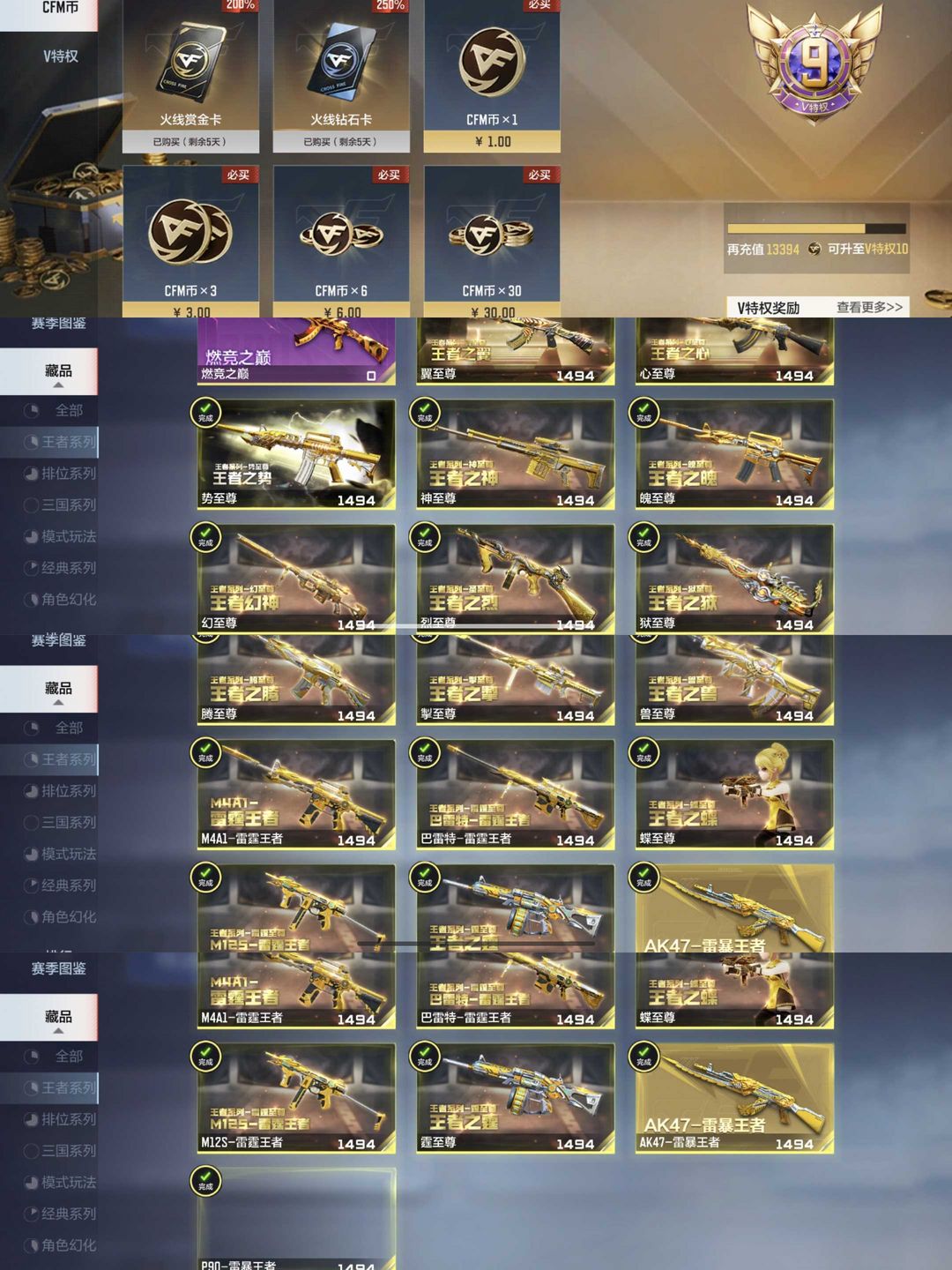Switch to the V特权 tab
This screenshot has height=1270, width=952.
point(60,56)
